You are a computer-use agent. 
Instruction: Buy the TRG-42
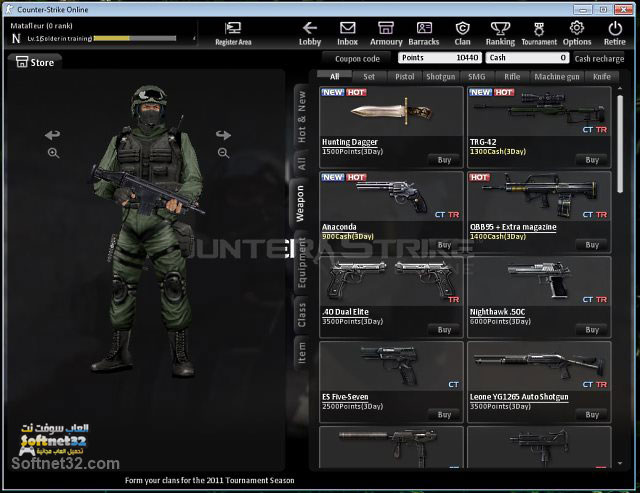pyautogui.click(x=592, y=160)
